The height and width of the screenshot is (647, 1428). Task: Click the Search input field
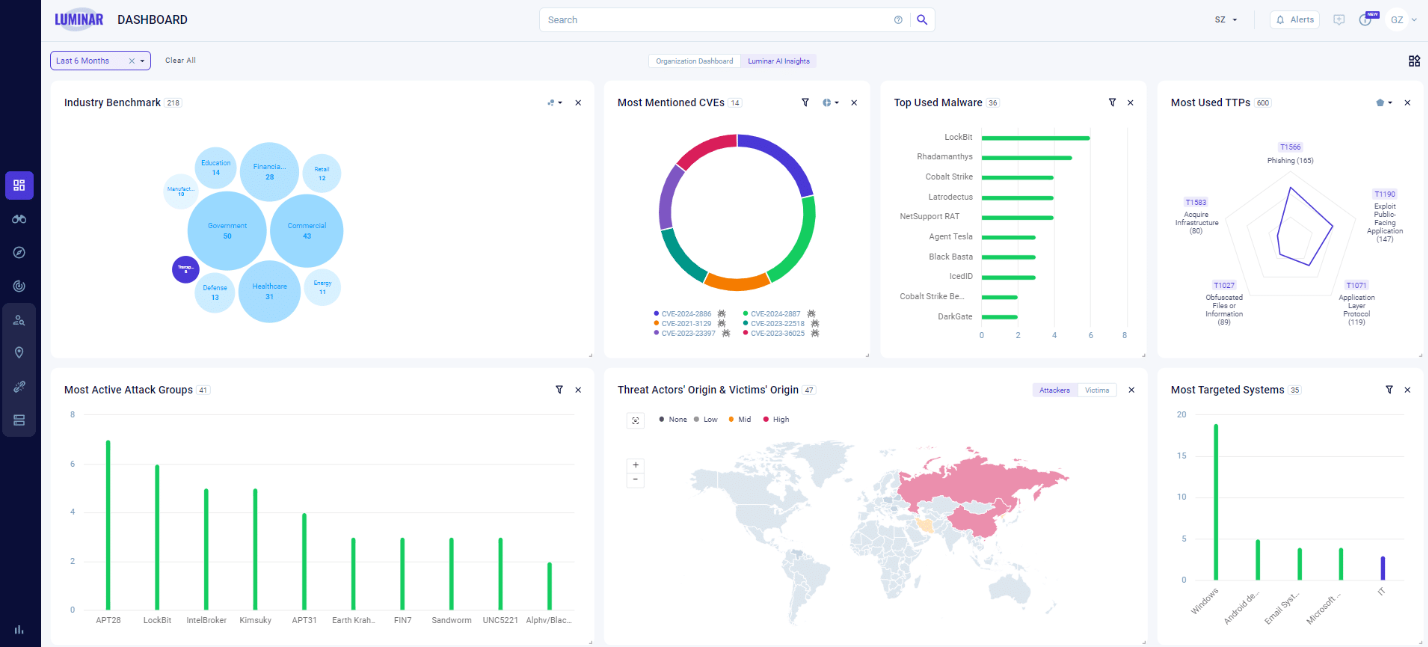[715, 20]
